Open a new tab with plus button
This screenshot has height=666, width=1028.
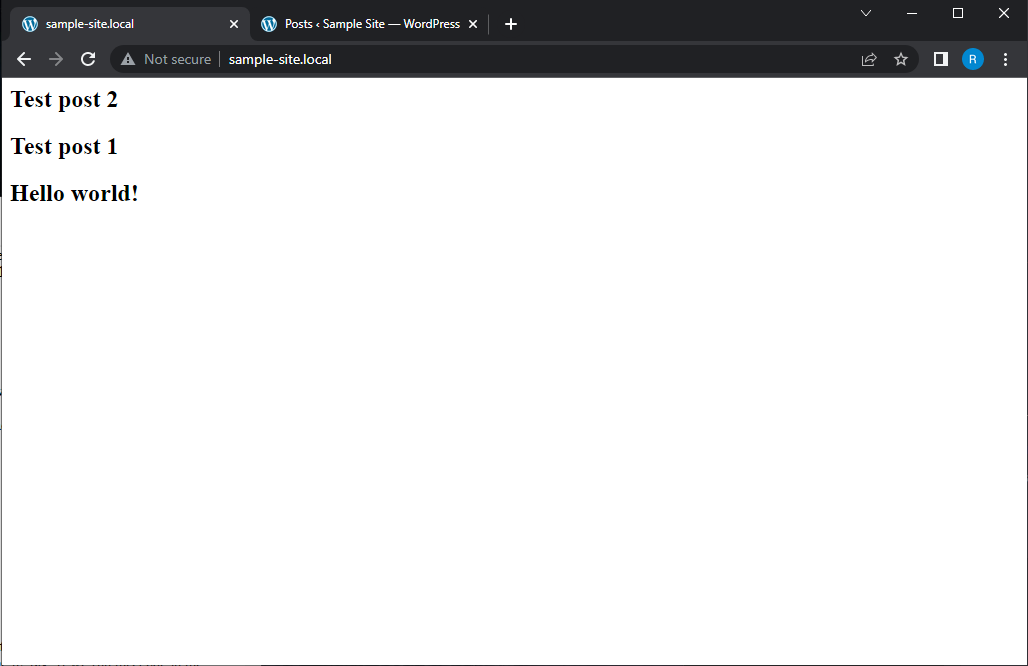[511, 24]
